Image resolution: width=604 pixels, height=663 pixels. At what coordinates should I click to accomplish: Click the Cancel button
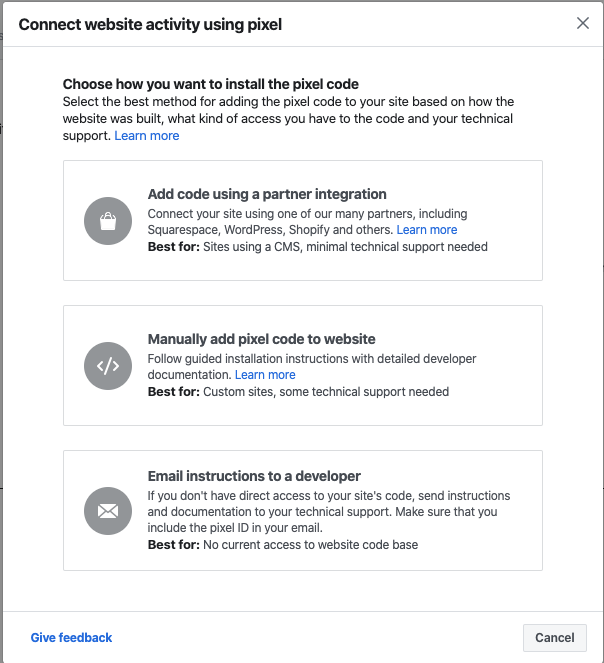555,638
